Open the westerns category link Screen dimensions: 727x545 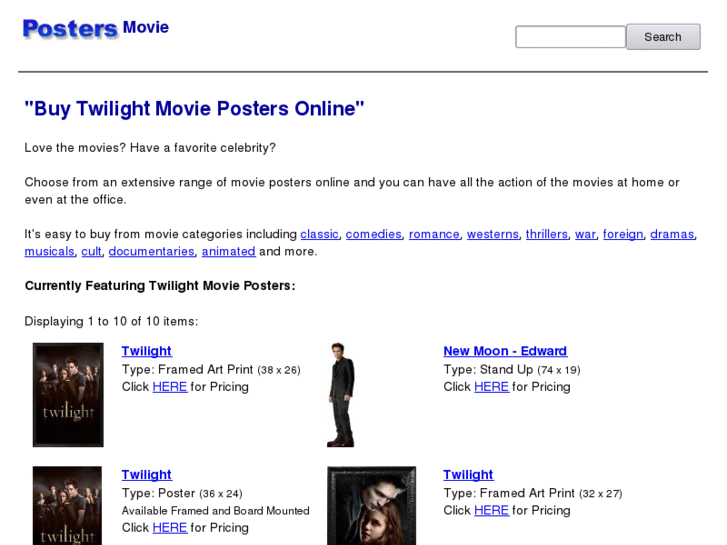click(x=492, y=234)
